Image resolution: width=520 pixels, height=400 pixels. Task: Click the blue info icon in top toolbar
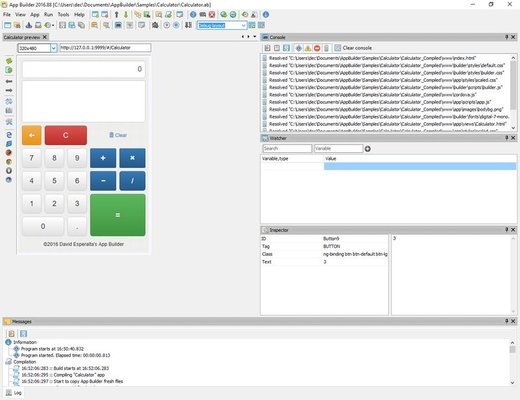pos(266,15)
